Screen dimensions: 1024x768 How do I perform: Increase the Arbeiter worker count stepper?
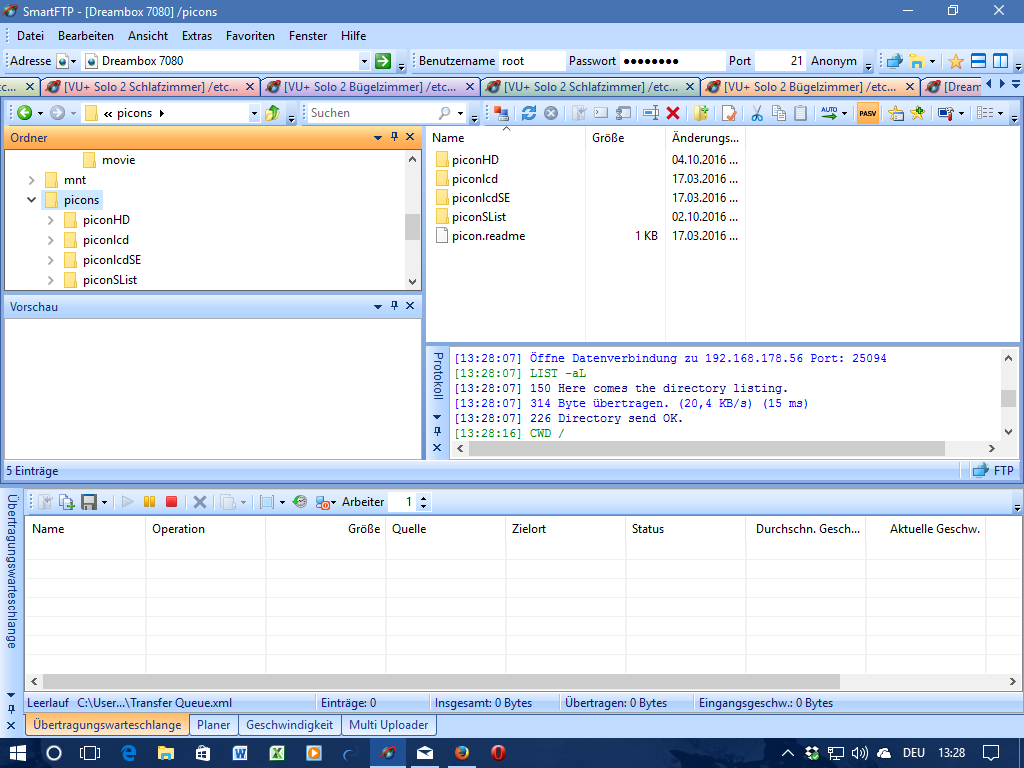[424, 498]
